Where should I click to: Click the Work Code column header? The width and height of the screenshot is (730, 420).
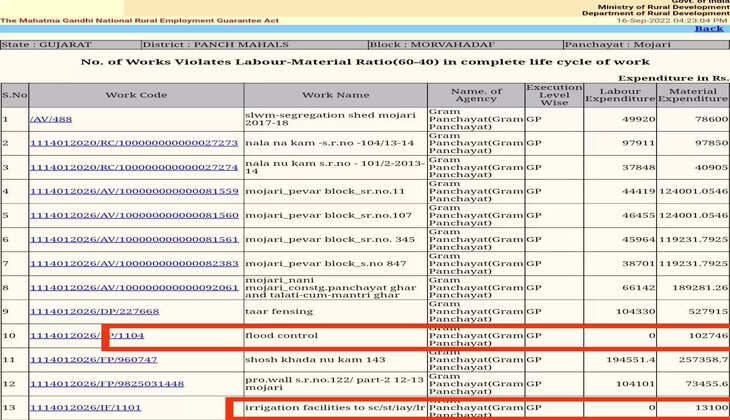click(136, 95)
